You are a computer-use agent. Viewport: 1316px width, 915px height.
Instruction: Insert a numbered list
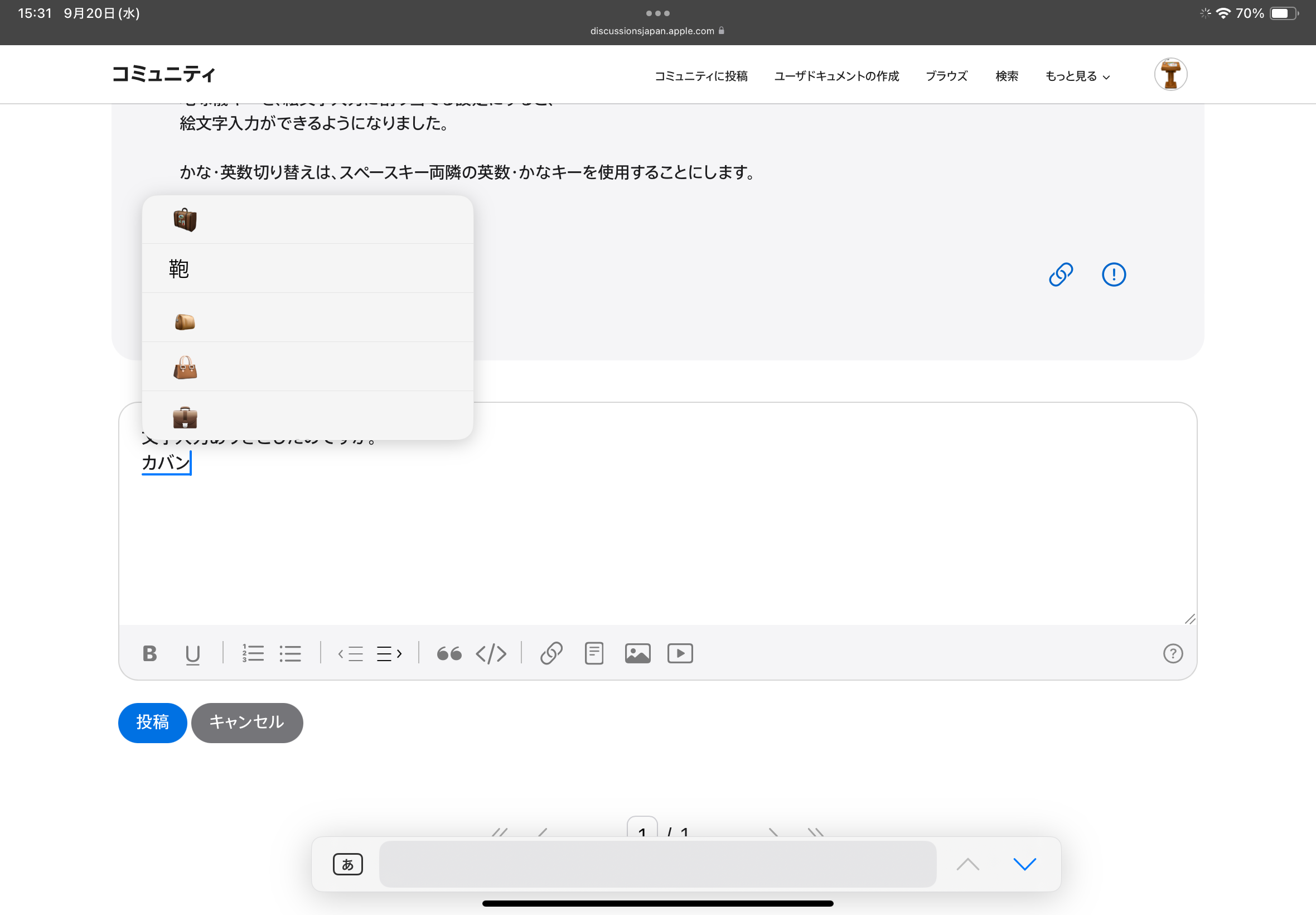[x=253, y=653]
